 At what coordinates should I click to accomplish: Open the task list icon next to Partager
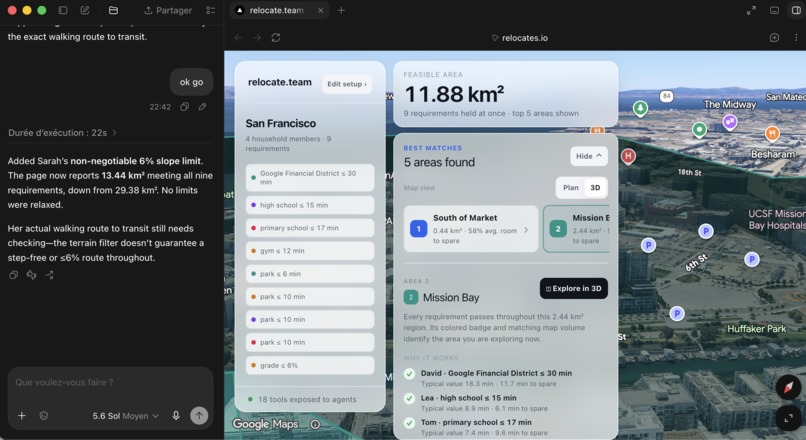(210, 10)
